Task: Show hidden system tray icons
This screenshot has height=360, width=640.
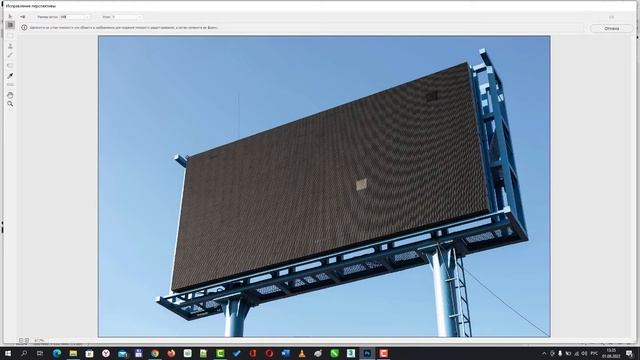Action: (544, 353)
